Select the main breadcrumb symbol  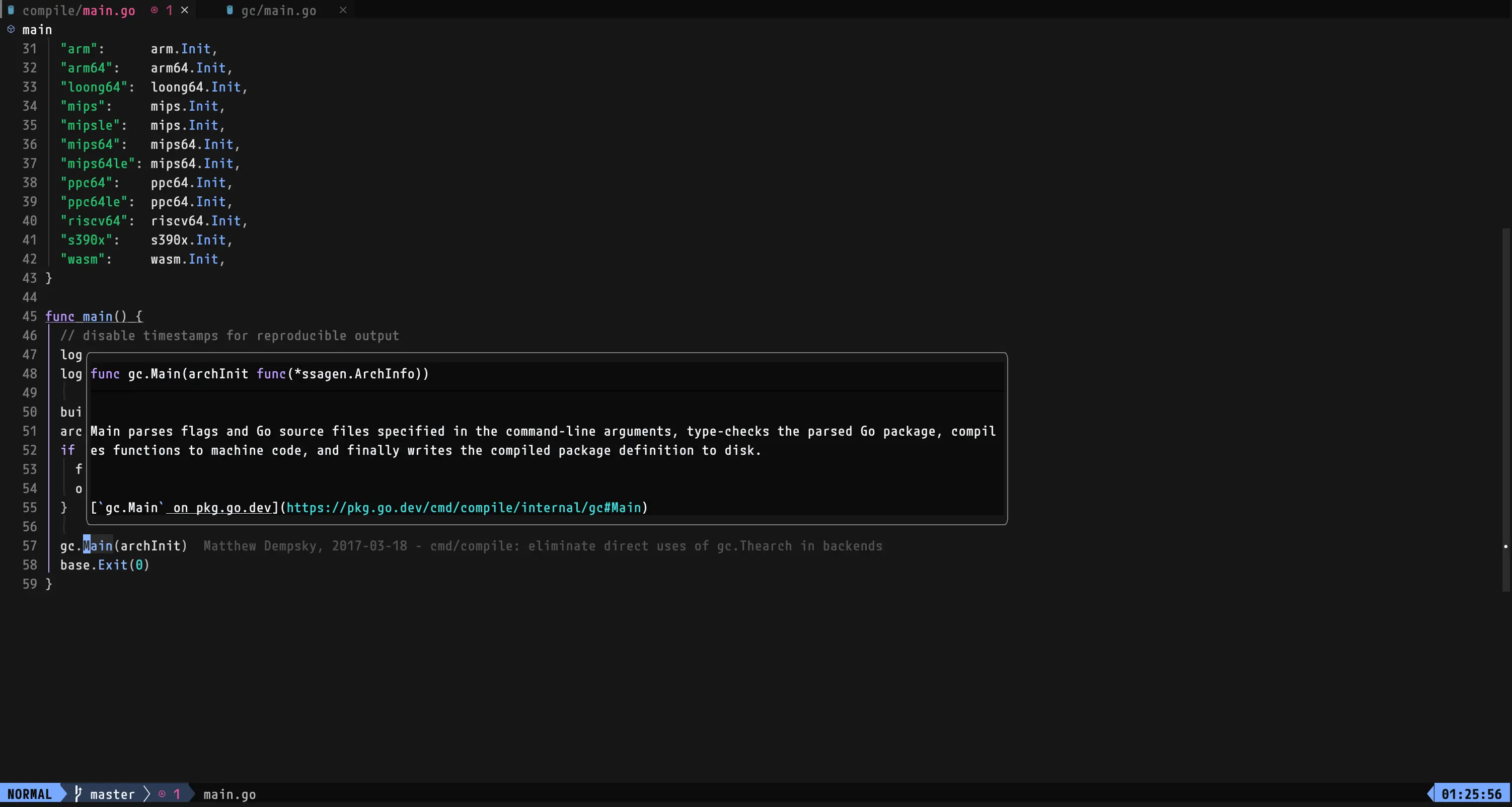[37, 29]
